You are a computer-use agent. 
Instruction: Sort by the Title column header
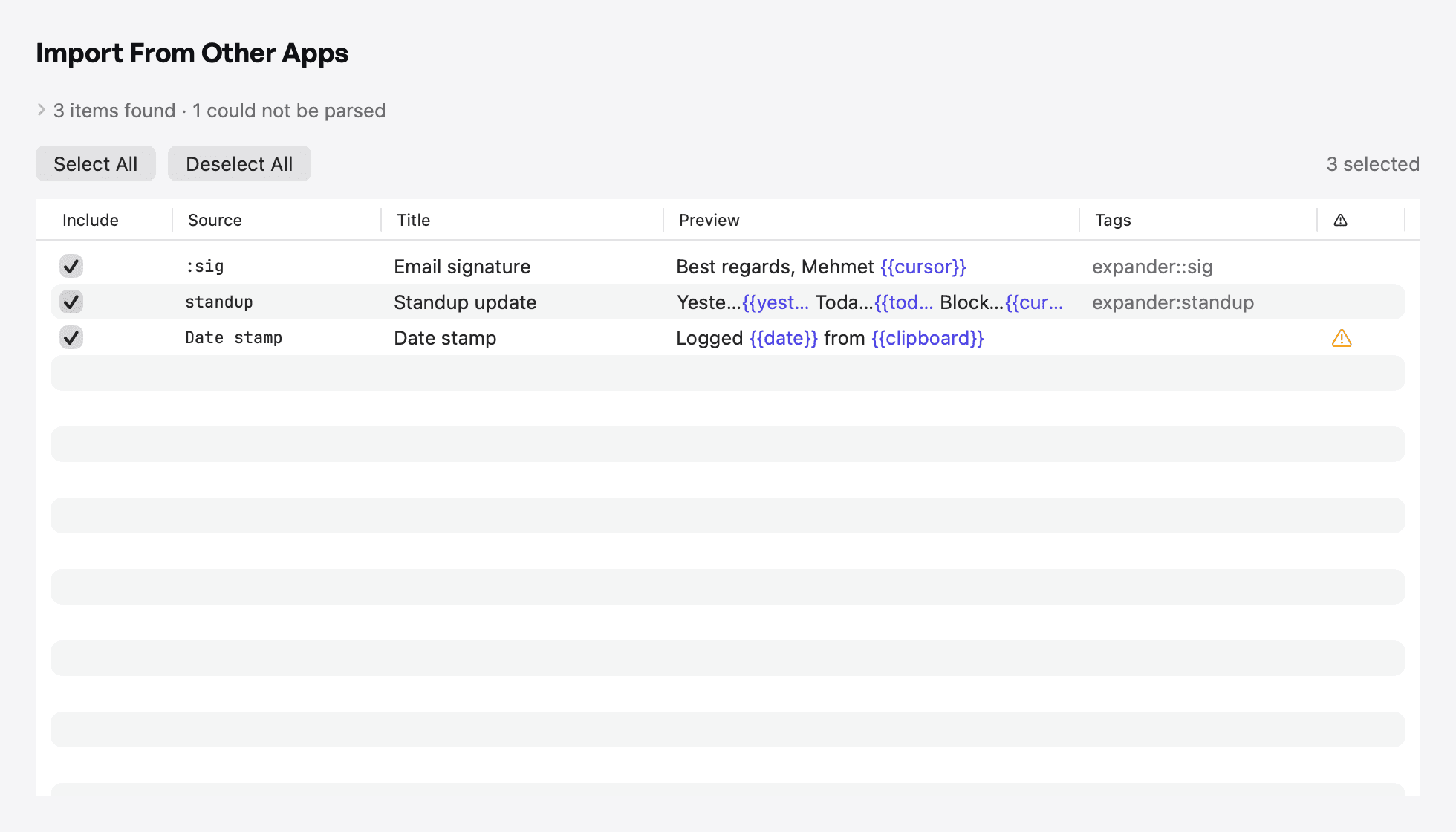coord(413,220)
